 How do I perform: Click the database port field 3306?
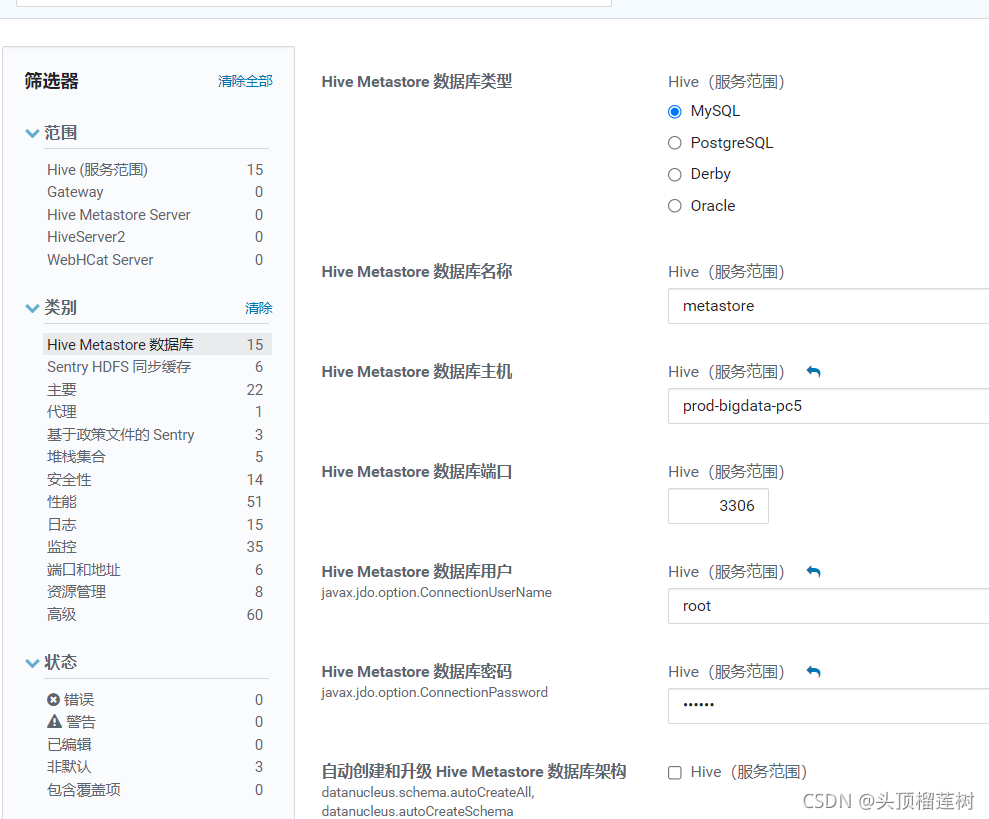coord(718,505)
